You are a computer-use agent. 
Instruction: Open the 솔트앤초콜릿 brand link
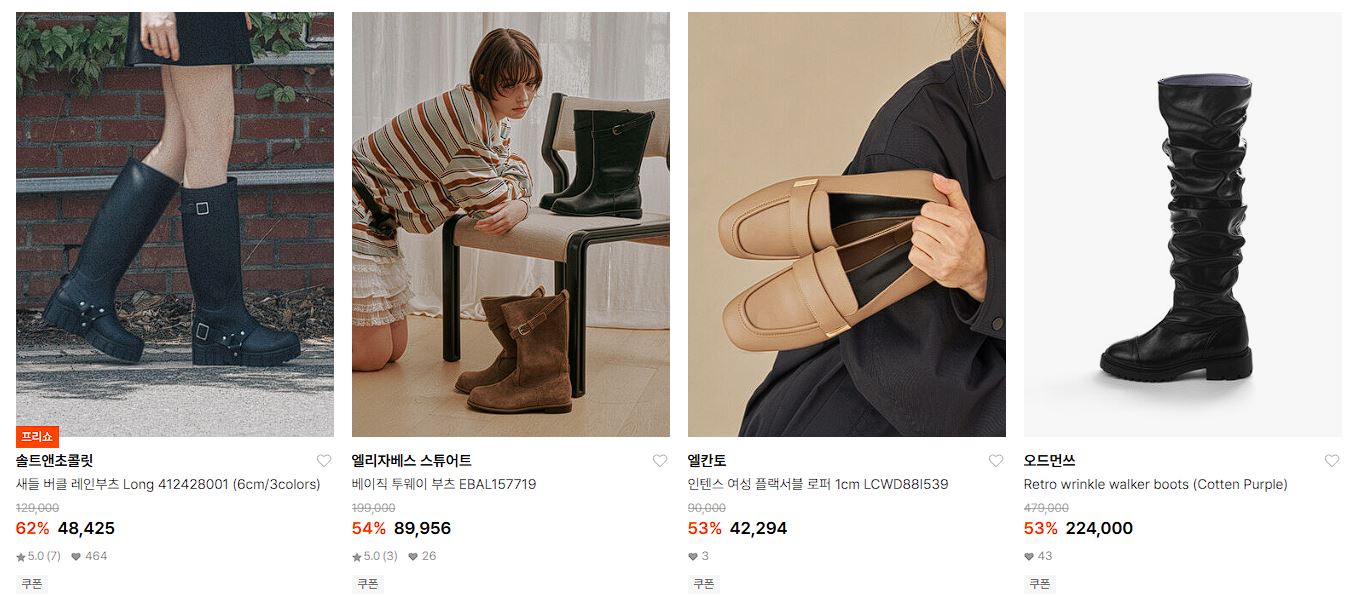coord(55,461)
